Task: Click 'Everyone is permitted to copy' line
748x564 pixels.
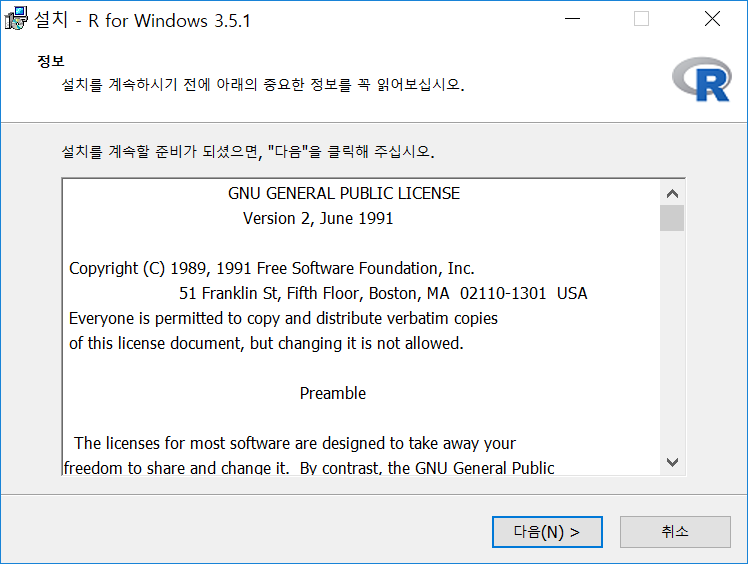Action: (x=283, y=318)
